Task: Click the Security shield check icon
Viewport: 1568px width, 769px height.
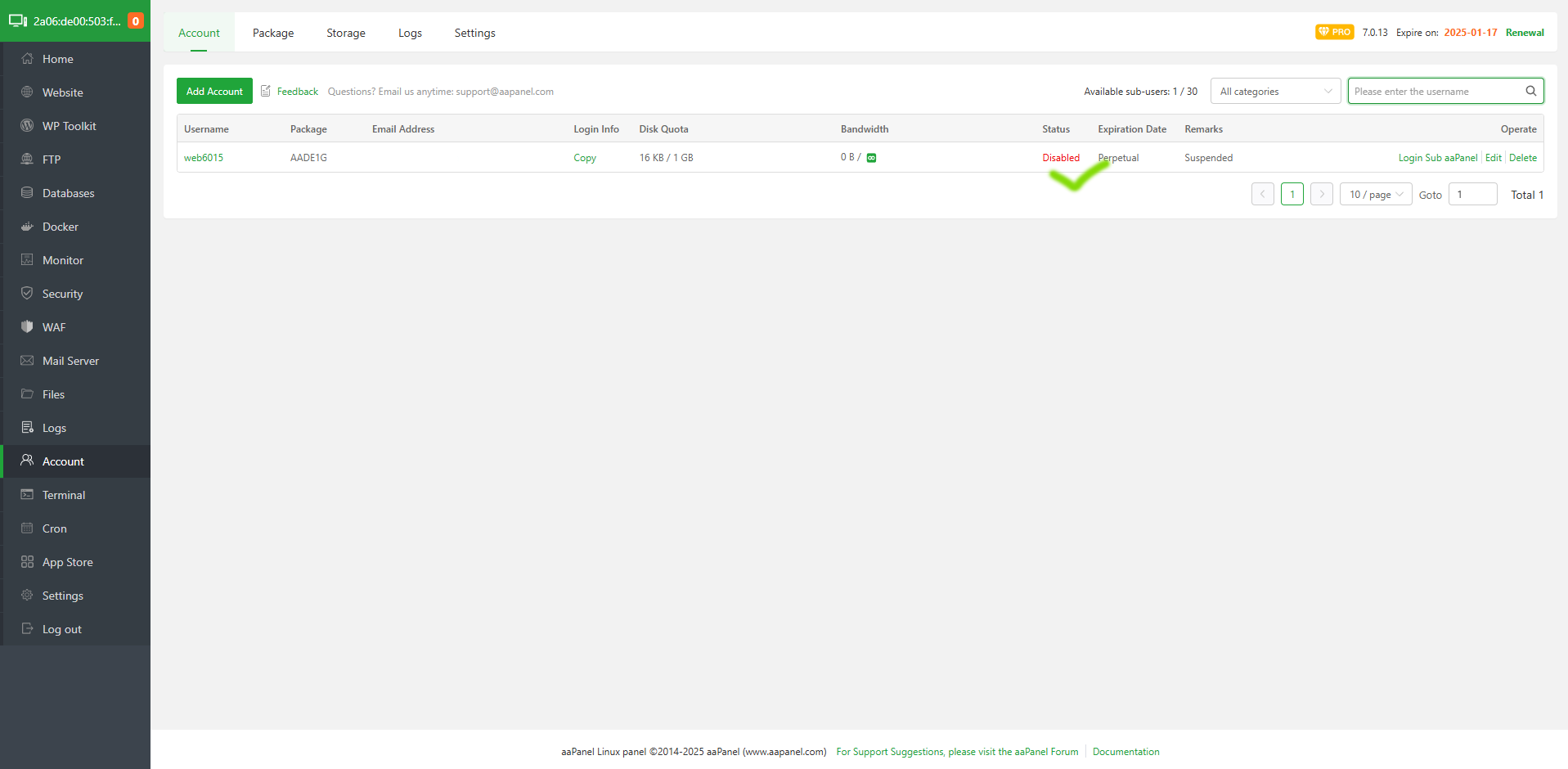Action: (x=27, y=294)
